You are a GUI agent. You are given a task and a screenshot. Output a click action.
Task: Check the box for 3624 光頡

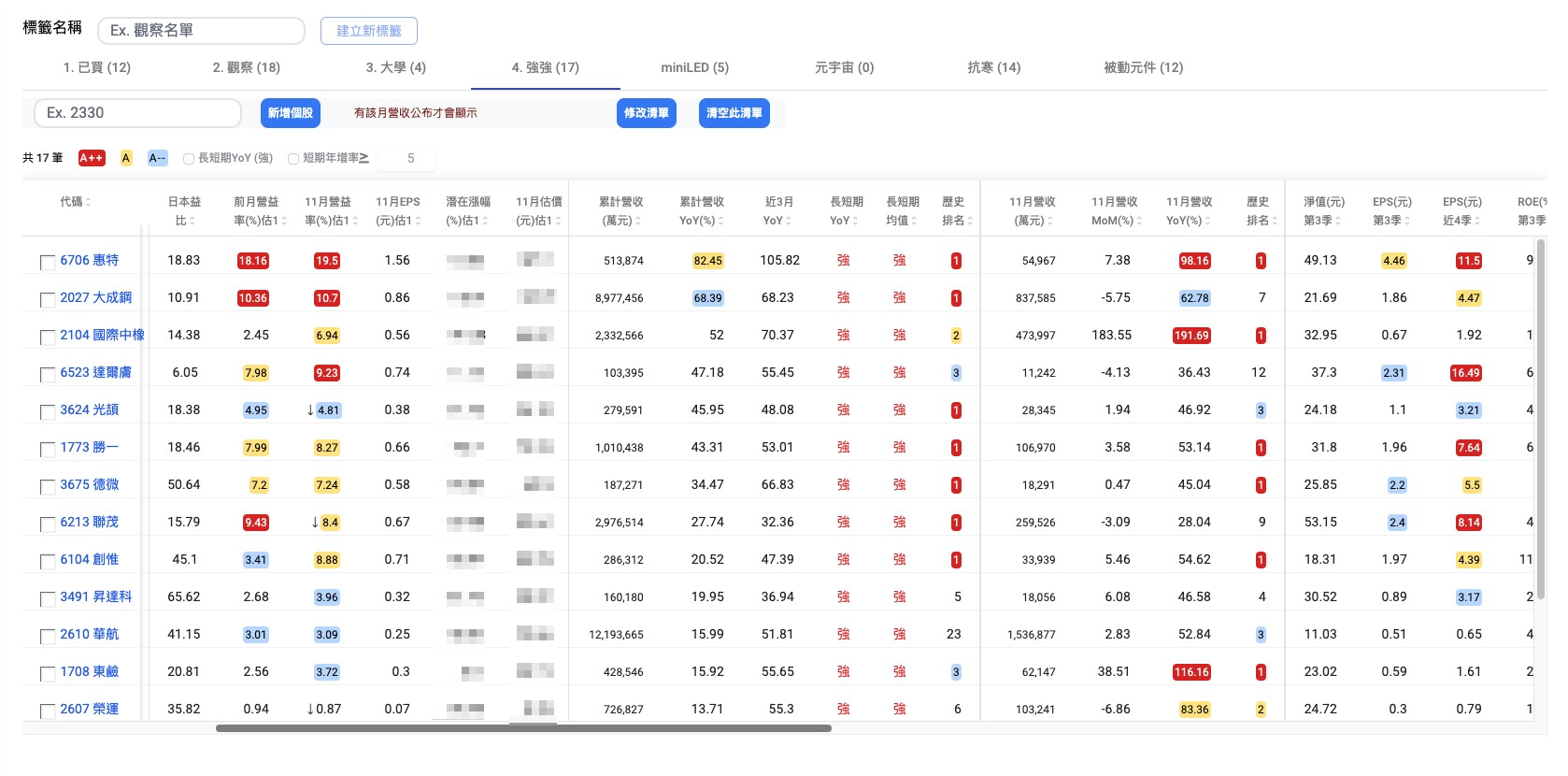[48, 412]
